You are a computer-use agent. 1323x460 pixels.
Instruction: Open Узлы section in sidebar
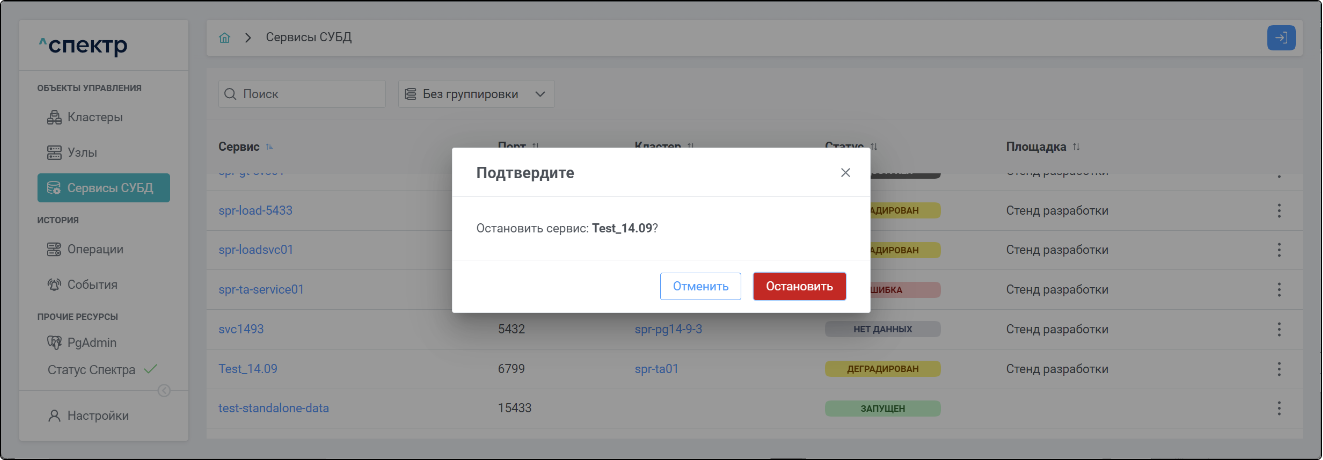click(82, 153)
